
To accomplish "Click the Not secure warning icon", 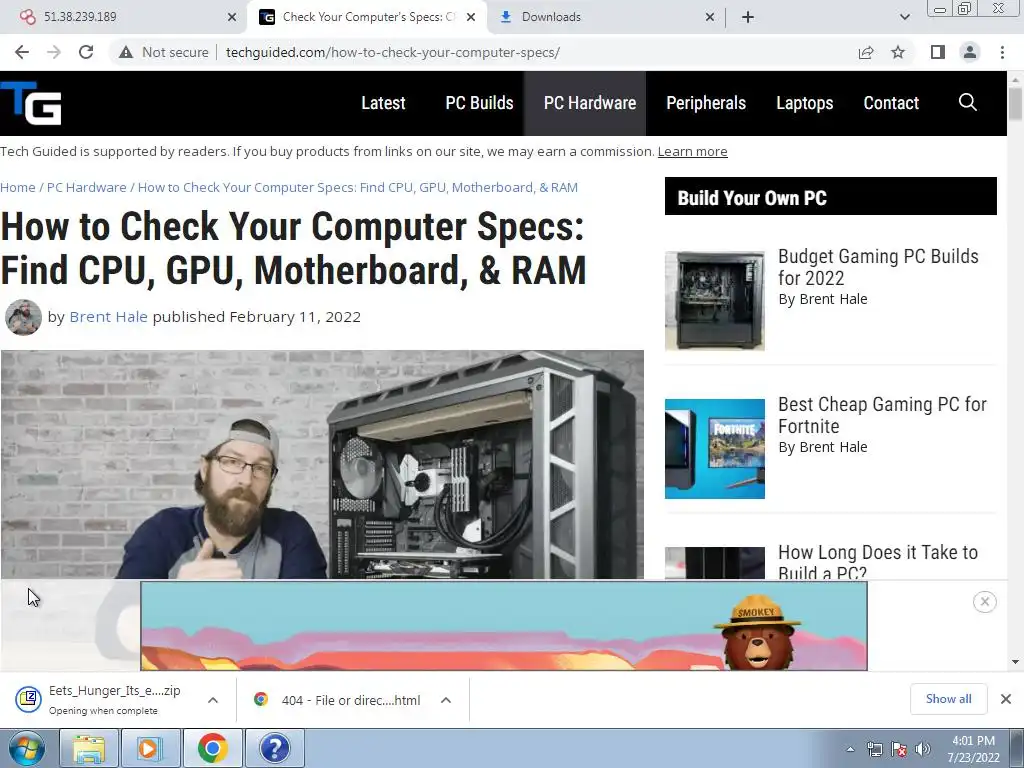I will tap(126, 52).
